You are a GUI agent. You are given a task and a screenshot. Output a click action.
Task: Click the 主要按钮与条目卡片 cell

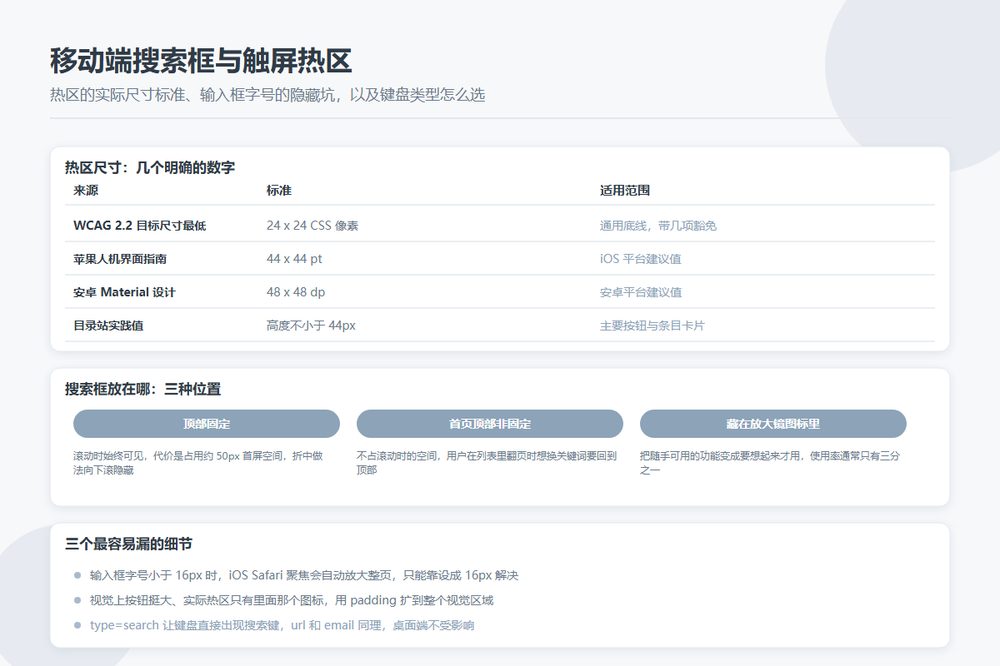pyautogui.click(x=652, y=325)
